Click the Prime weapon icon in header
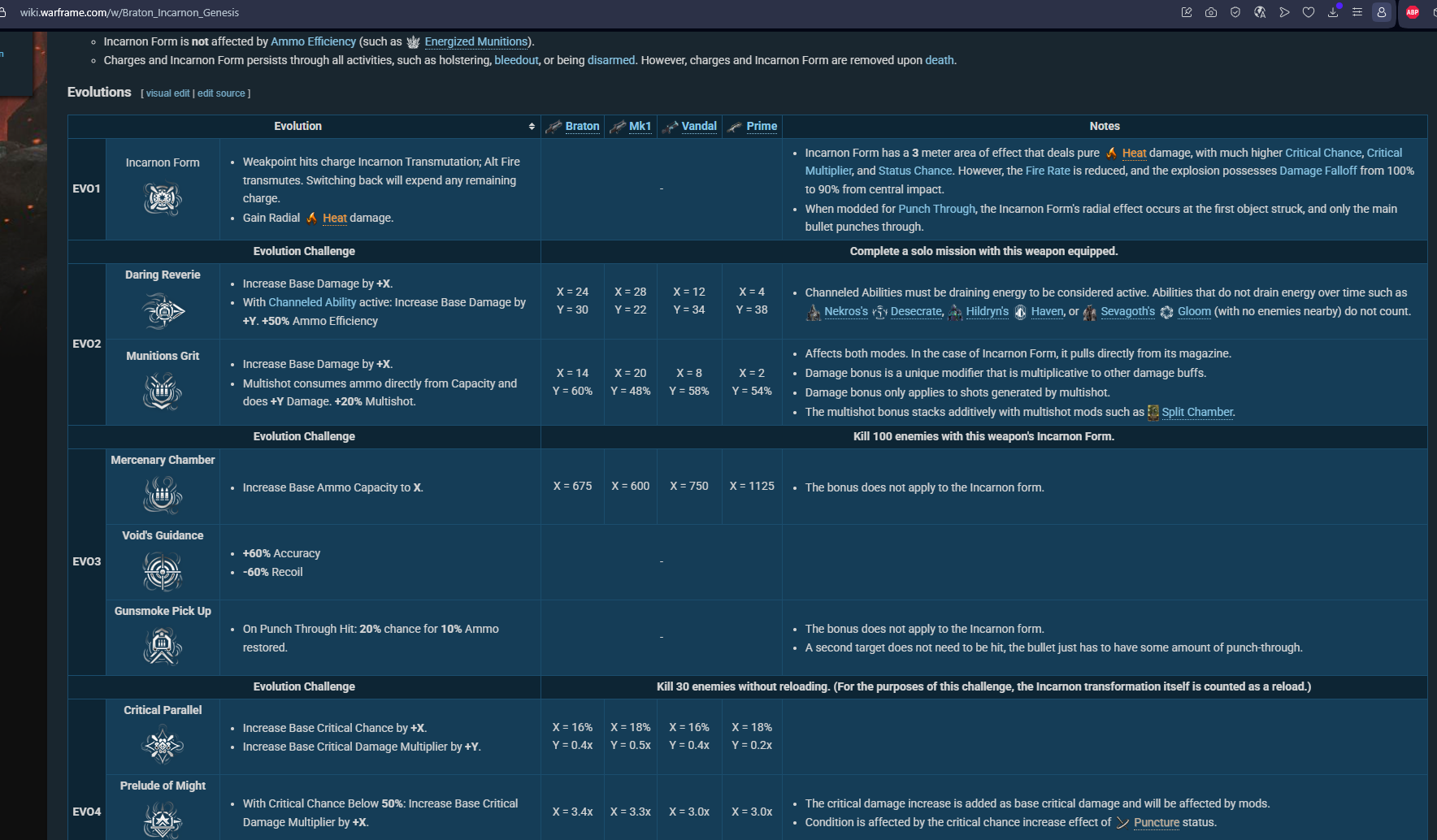The height and width of the screenshot is (840, 1437). tap(735, 127)
